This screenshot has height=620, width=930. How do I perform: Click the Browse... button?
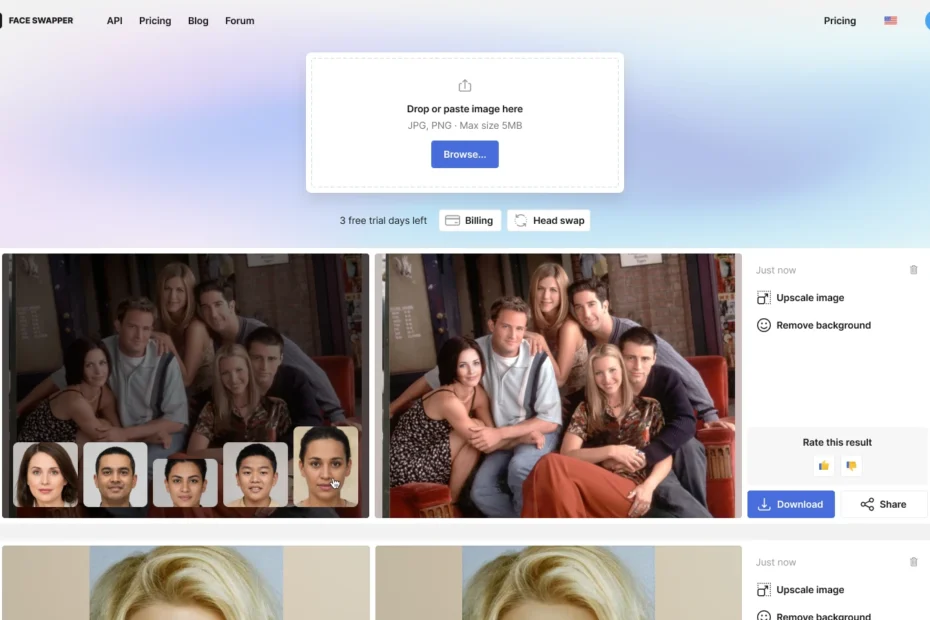tap(465, 154)
